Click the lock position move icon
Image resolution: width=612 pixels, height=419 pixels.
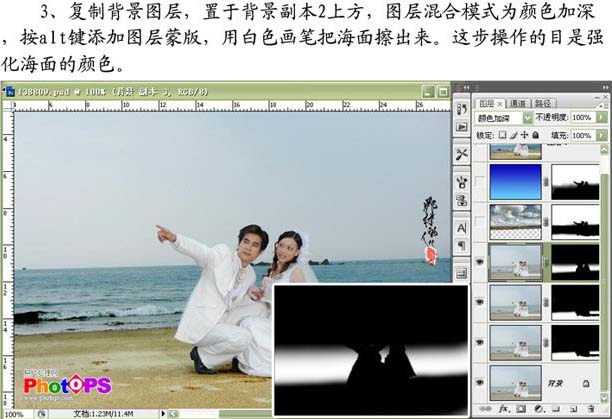coord(523,134)
